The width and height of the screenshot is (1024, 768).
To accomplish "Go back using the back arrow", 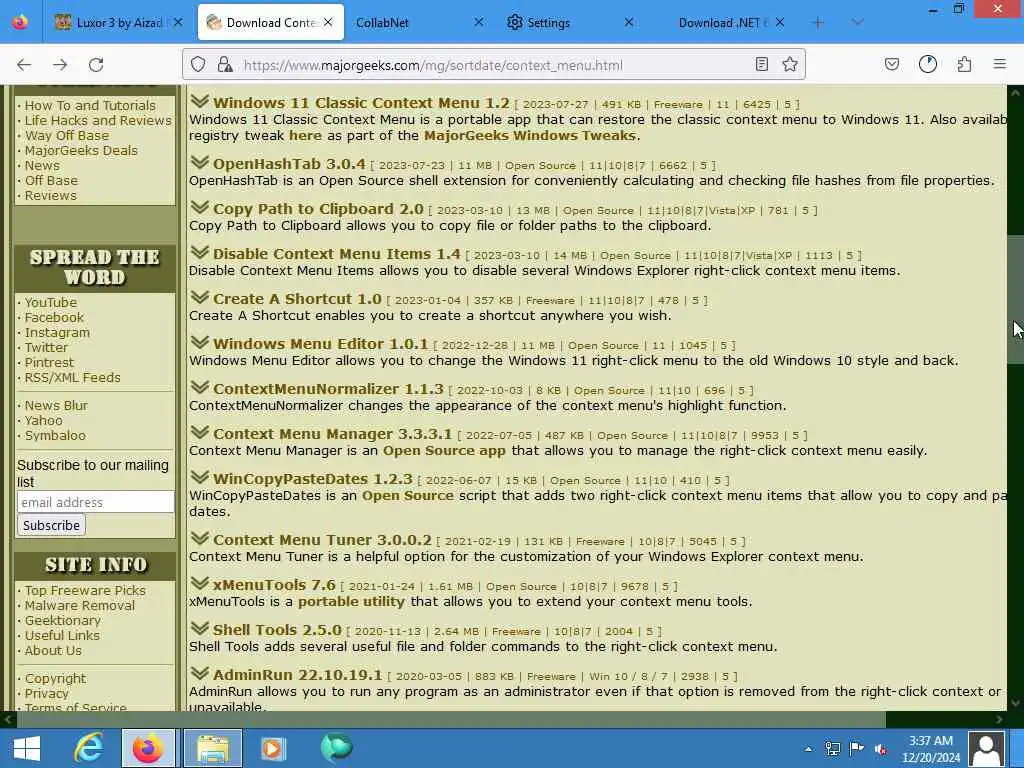I will (24, 65).
